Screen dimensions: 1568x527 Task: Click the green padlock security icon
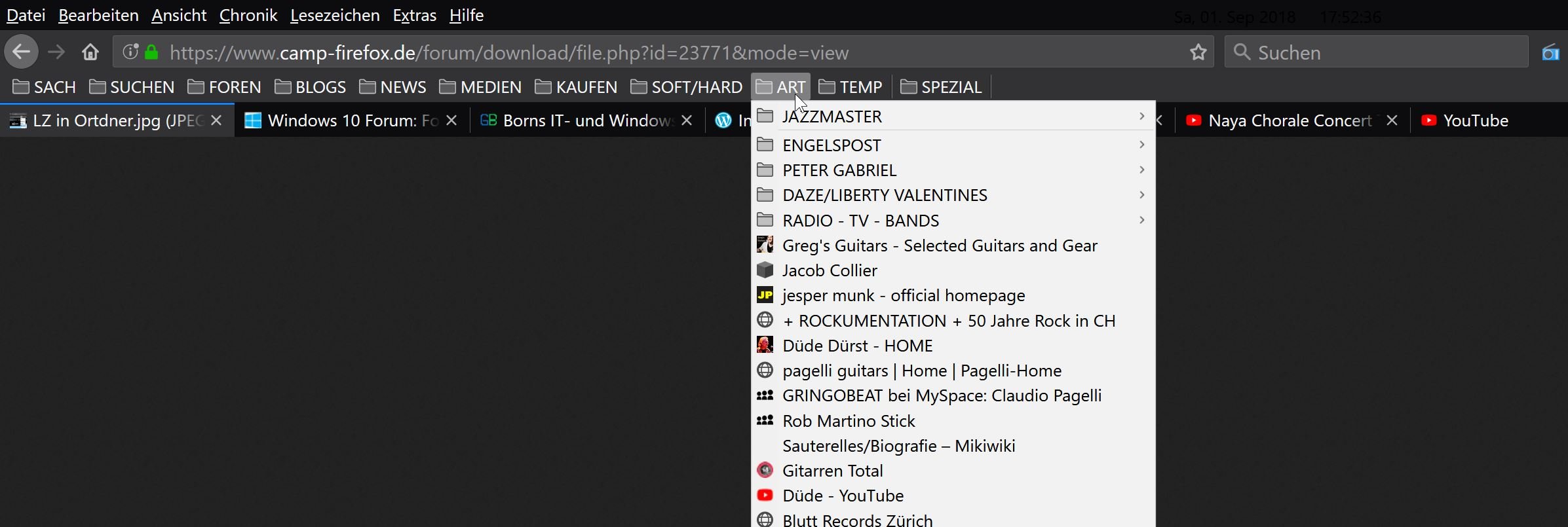151,52
